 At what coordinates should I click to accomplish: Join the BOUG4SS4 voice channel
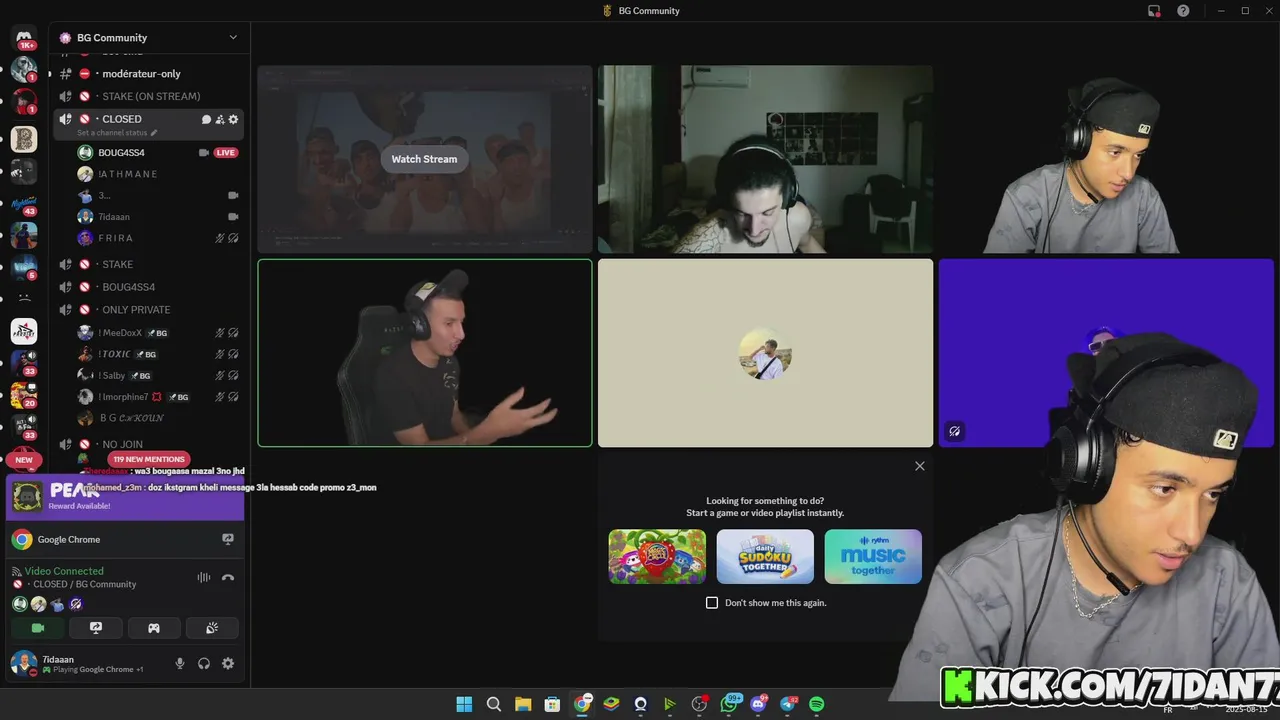(149, 287)
